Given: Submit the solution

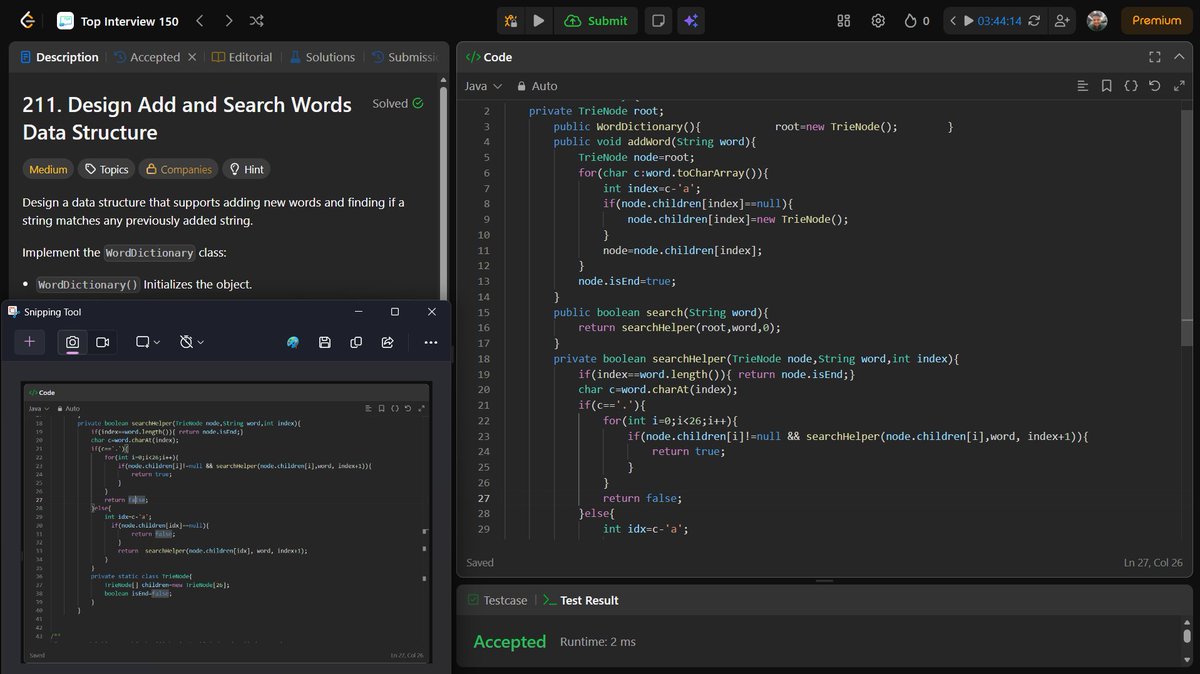Looking at the screenshot, I should pos(597,20).
